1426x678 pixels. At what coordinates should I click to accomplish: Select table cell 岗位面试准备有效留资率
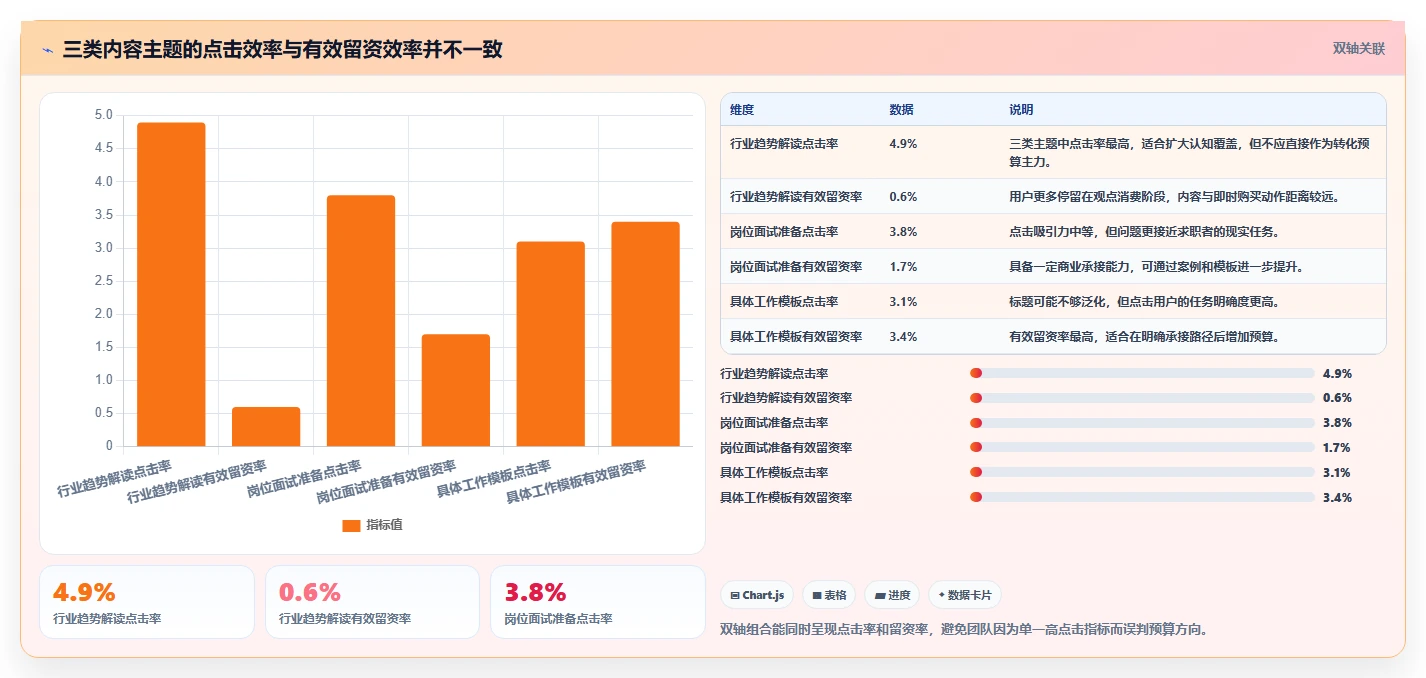[x=796, y=266]
